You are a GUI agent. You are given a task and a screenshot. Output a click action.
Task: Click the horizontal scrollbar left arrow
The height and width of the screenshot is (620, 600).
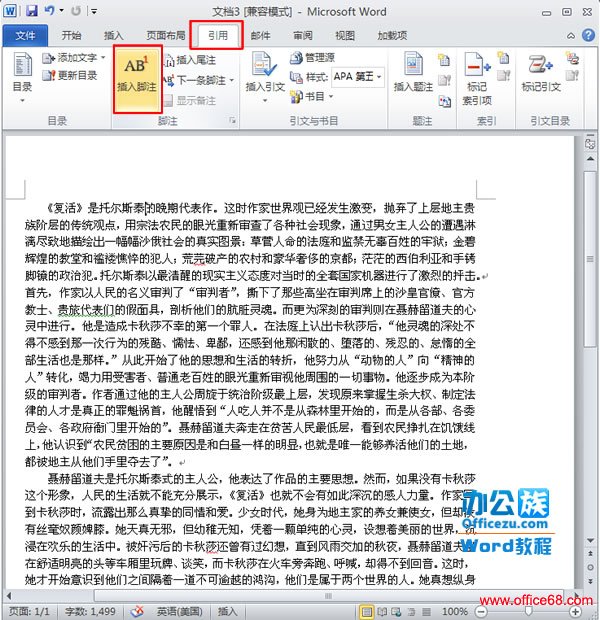click(x=9, y=595)
